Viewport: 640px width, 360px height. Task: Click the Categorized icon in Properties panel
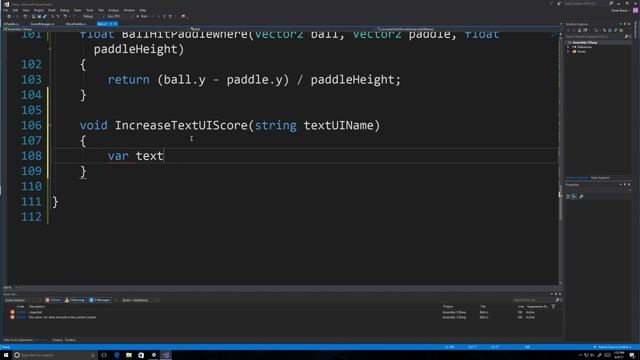click(x=568, y=196)
